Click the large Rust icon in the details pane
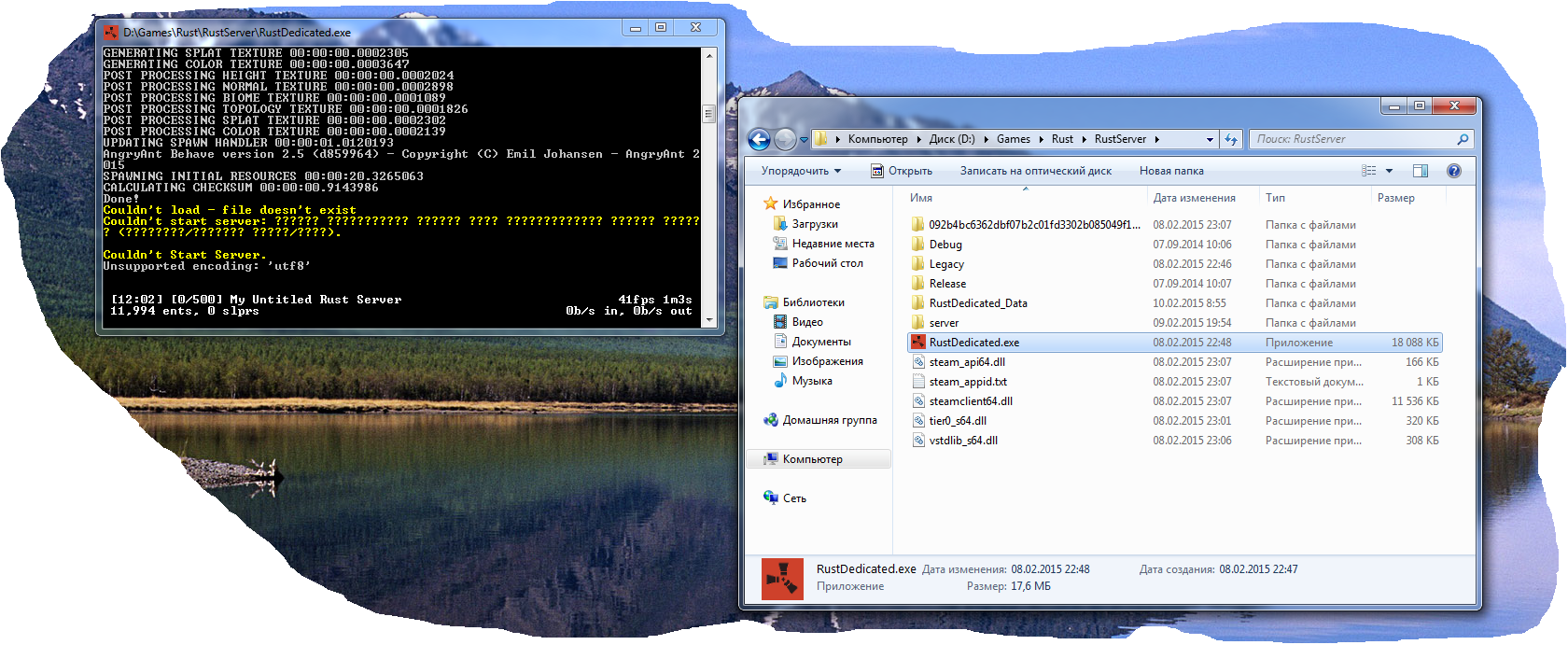The height and width of the screenshot is (645, 1568). [782, 579]
